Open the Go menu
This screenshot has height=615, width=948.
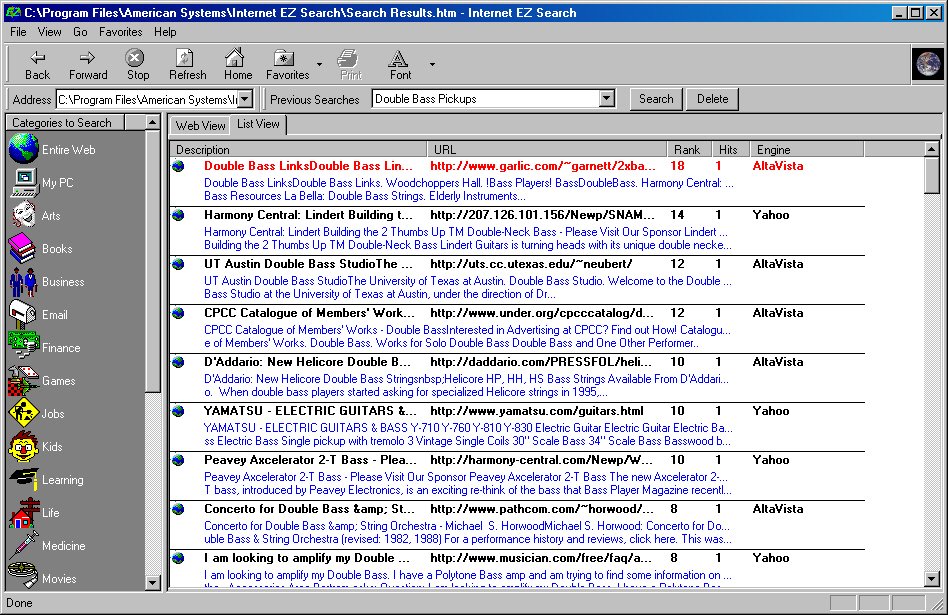click(80, 32)
